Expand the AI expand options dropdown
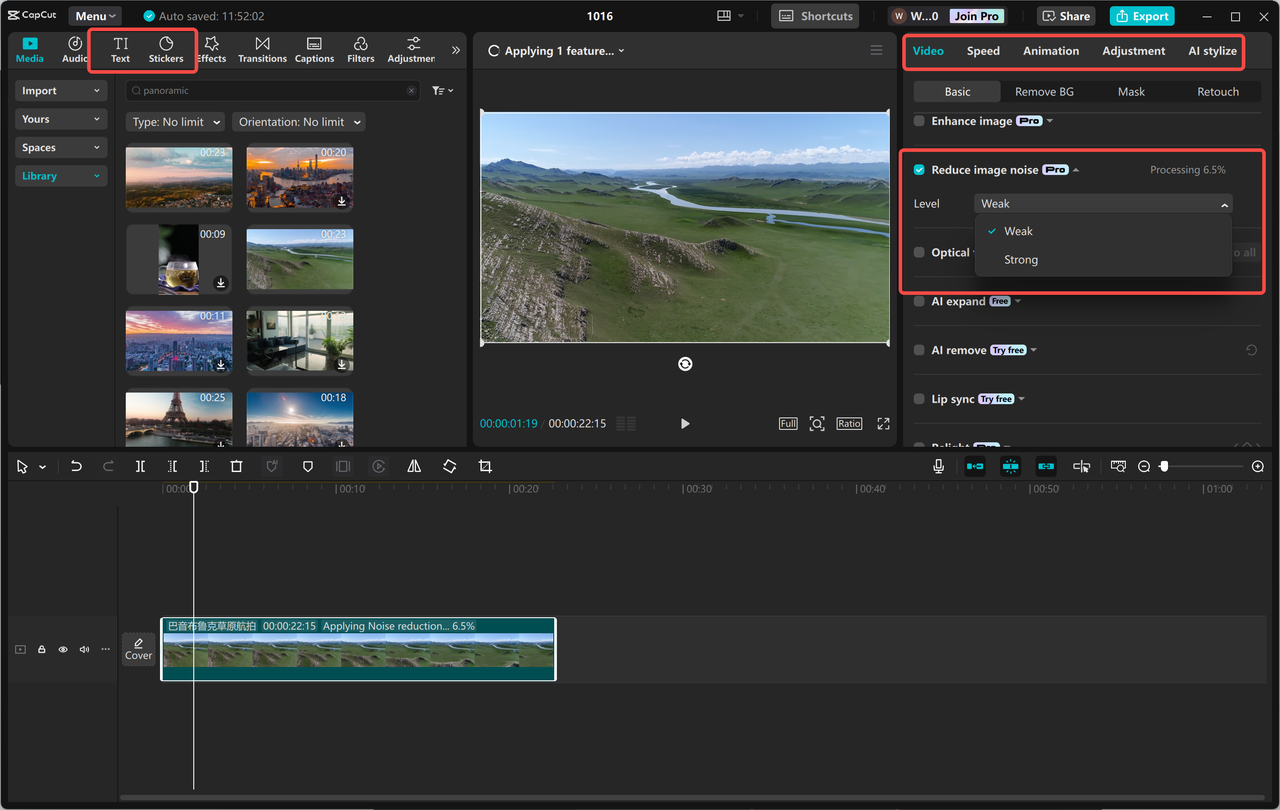This screenshot has height=810, width=1280. 1017,300
